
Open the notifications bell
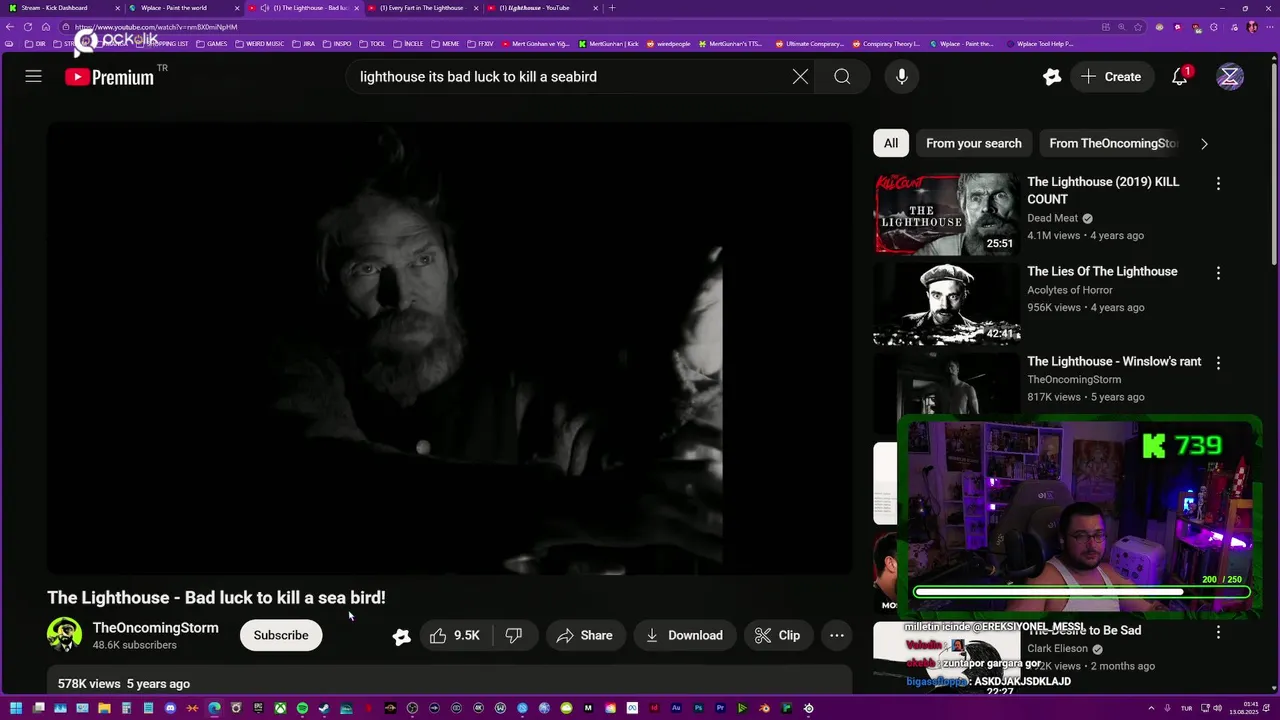(x=1180, y=77)
